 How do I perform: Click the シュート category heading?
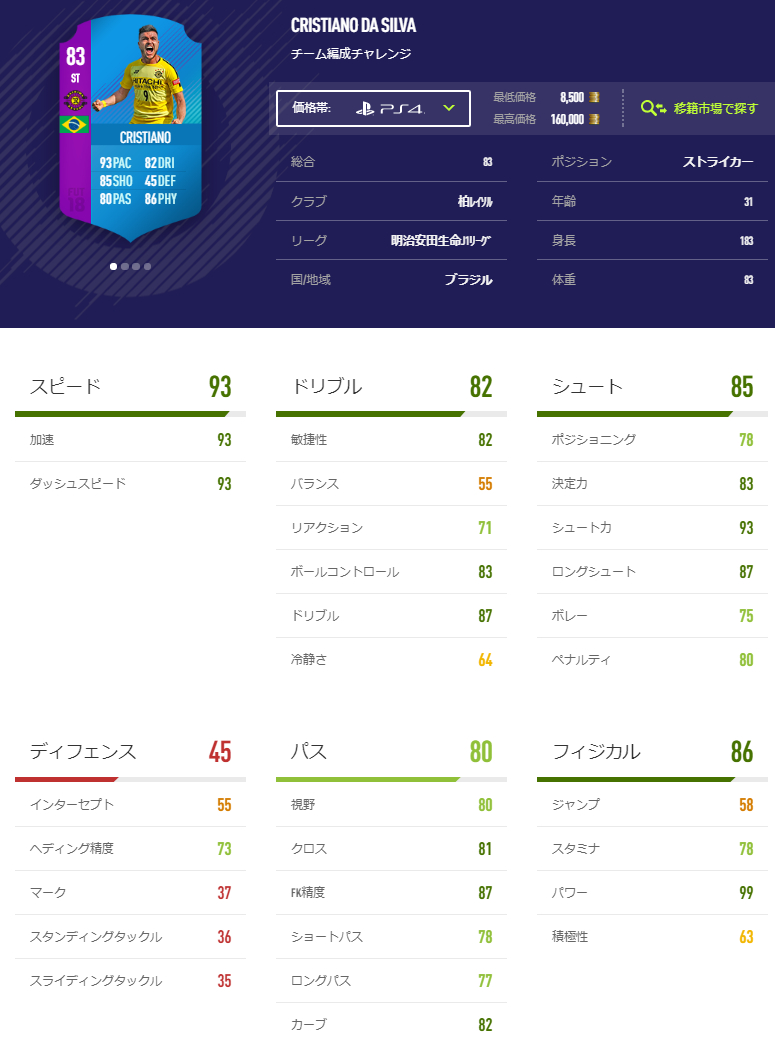coord(587,386)
